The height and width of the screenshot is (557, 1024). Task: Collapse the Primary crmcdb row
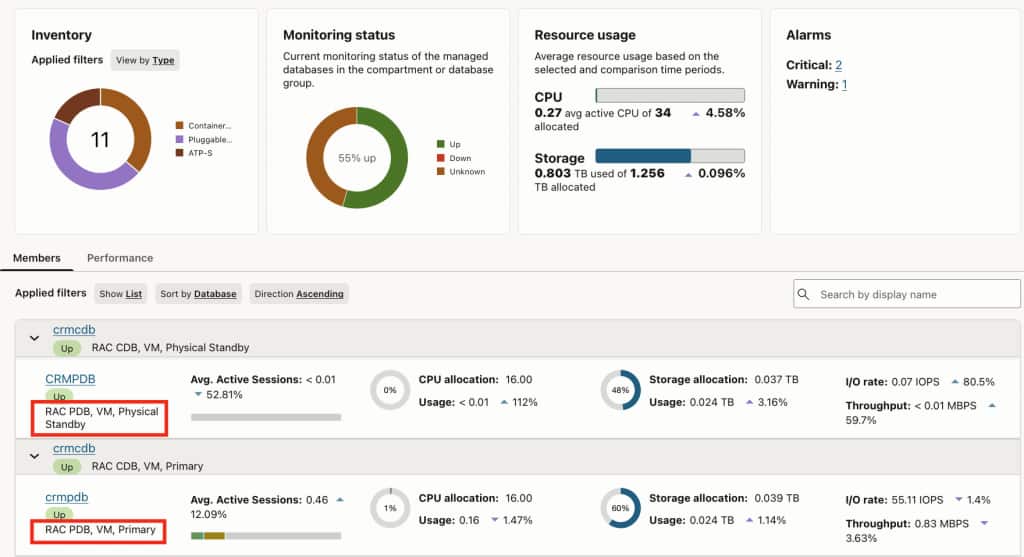pyautogui.click(x=35, y=456)
